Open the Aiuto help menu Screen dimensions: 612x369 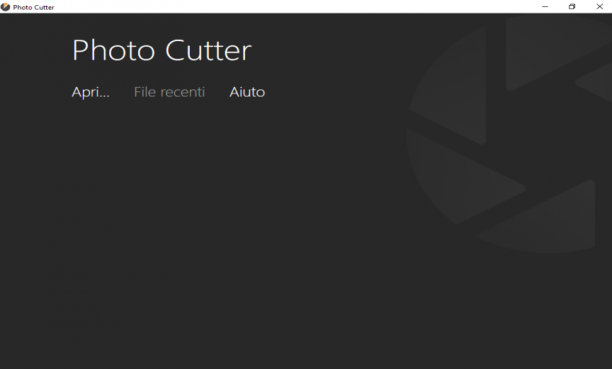[x=247, y=92]
